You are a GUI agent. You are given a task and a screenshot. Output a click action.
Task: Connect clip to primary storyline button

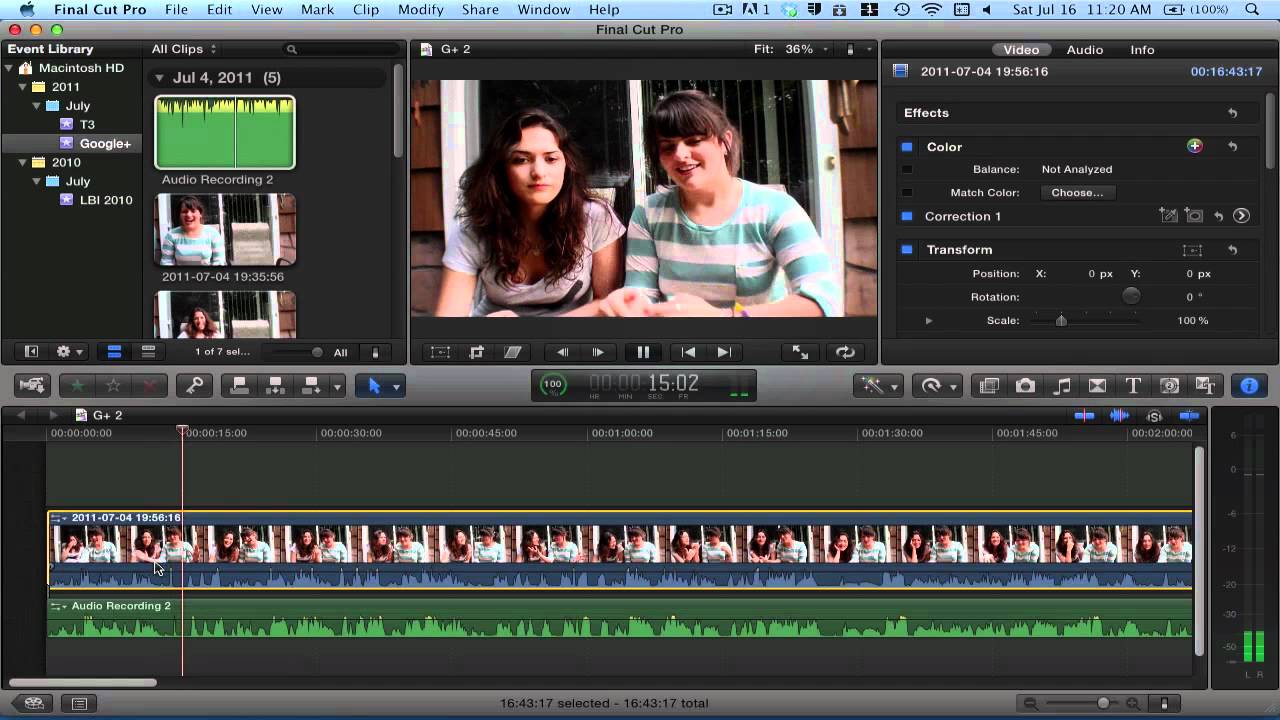(239, 386)
